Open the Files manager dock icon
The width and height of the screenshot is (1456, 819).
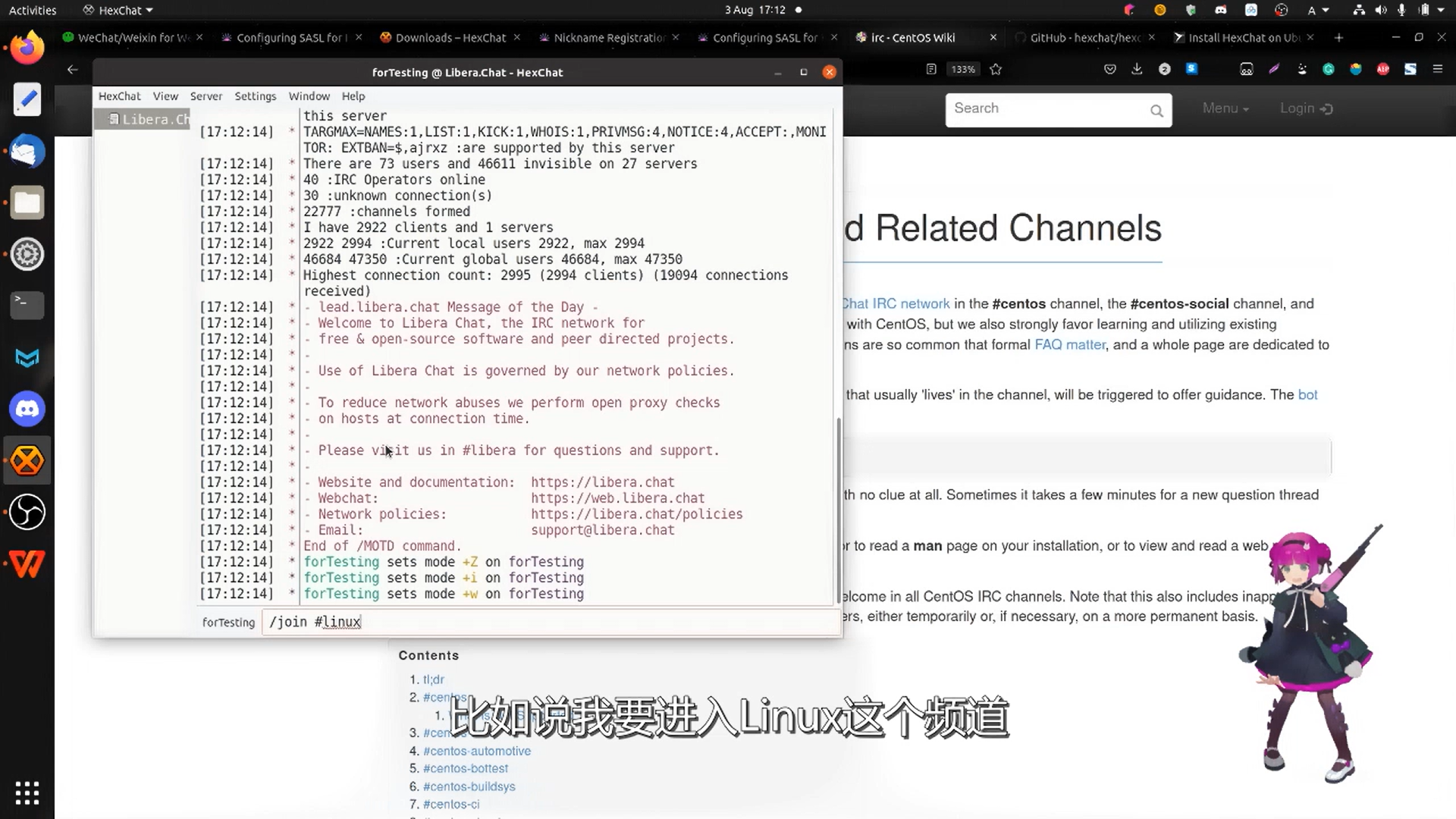[x=27, y=203]
